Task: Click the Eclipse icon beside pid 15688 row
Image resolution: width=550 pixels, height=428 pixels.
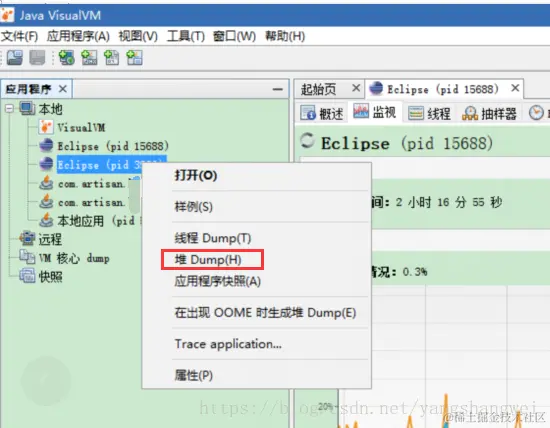Action: (x=46, y=145)
